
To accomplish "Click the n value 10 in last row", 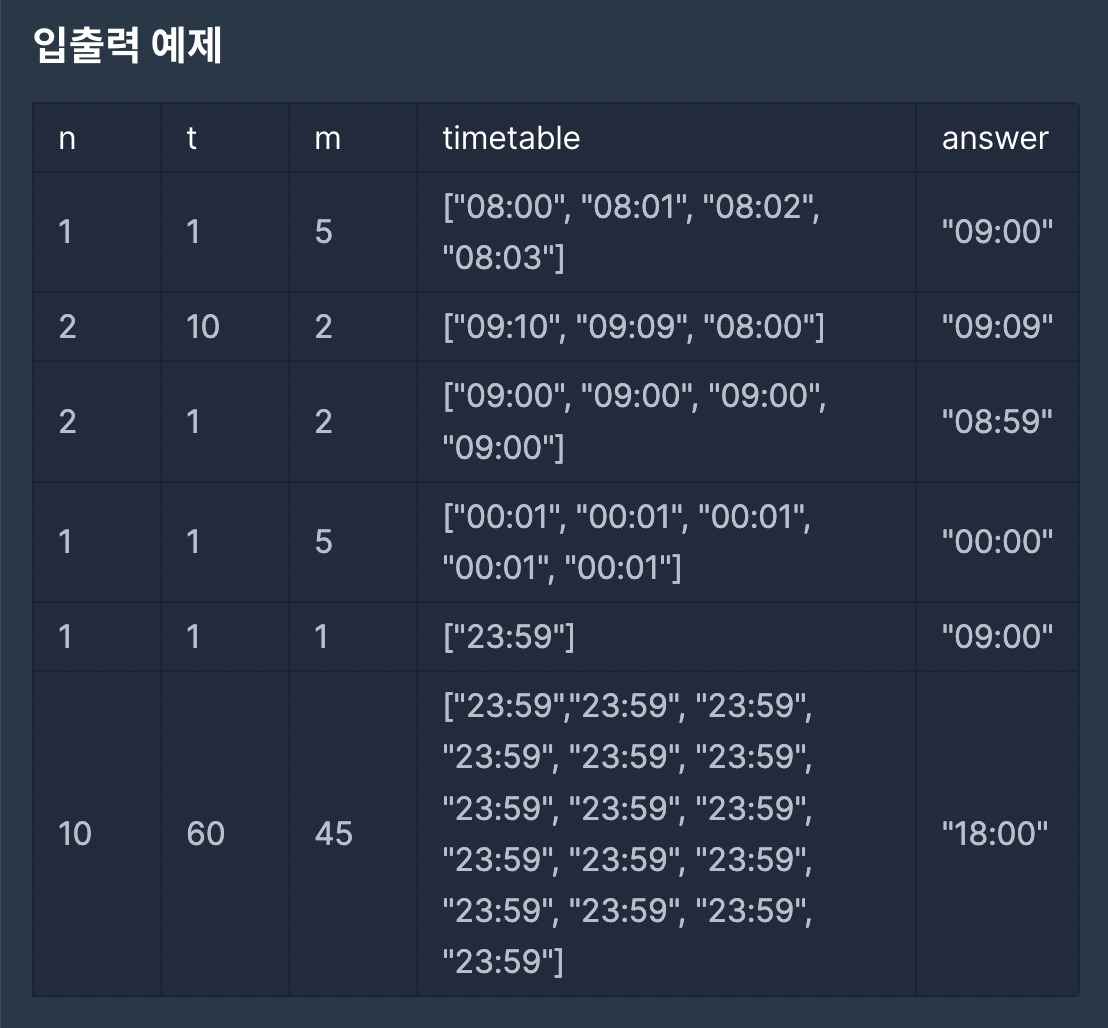I will click(x=97, y=834).
